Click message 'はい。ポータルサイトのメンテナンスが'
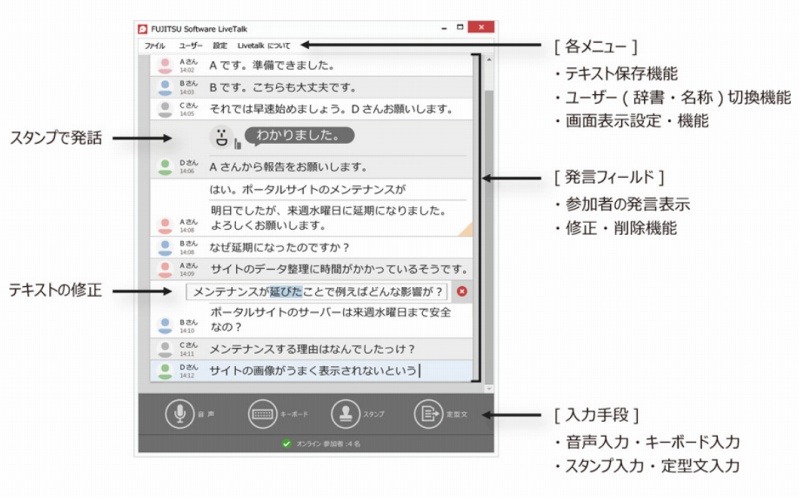Viewport: 800px width, 498px height. 308,189
